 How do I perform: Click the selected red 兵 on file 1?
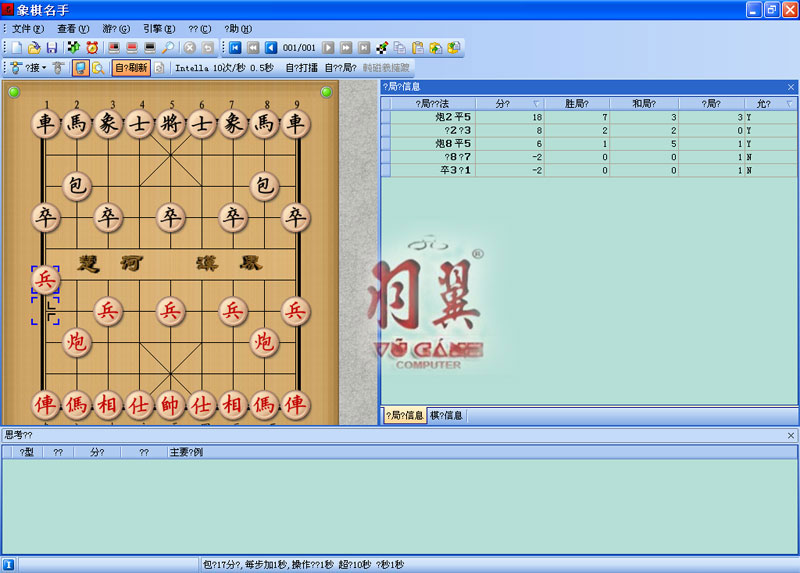45,280
